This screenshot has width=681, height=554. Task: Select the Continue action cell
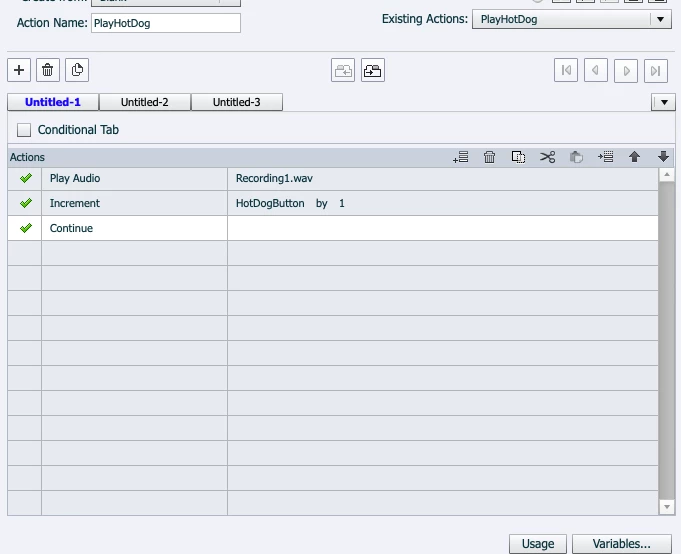click(x=134, y=228)
